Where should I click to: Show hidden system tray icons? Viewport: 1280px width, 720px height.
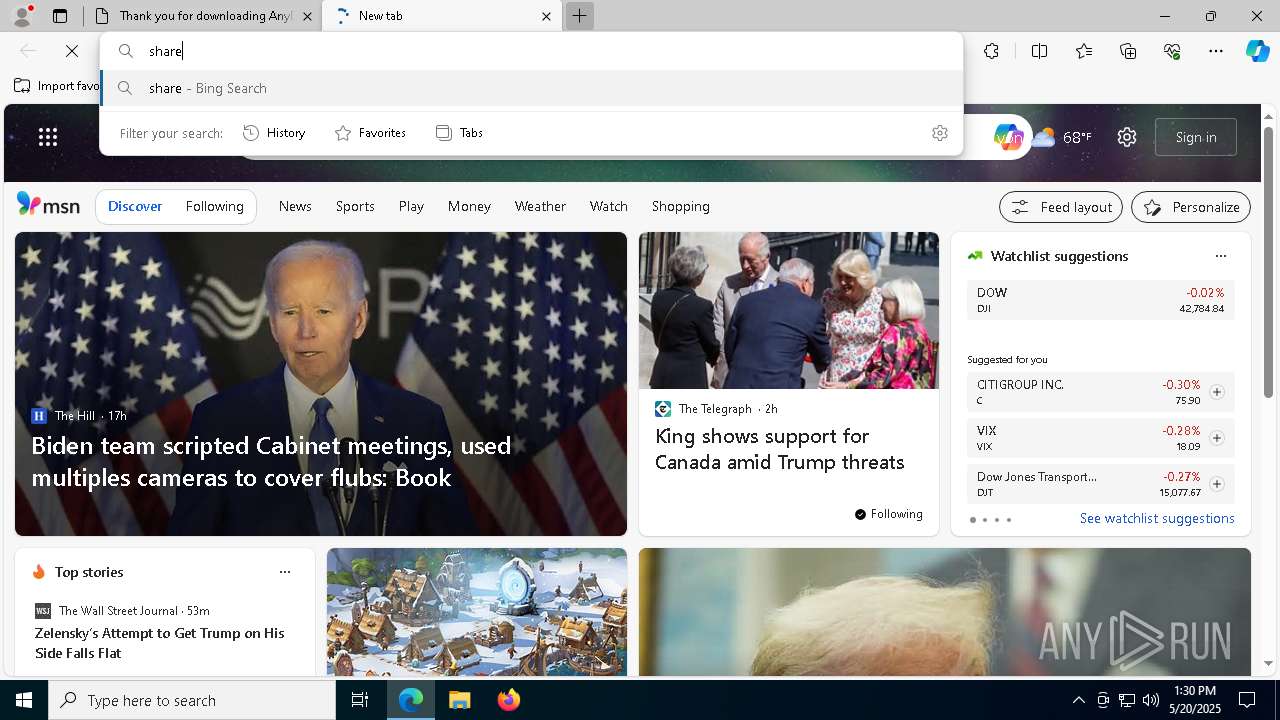(1078, 700)
